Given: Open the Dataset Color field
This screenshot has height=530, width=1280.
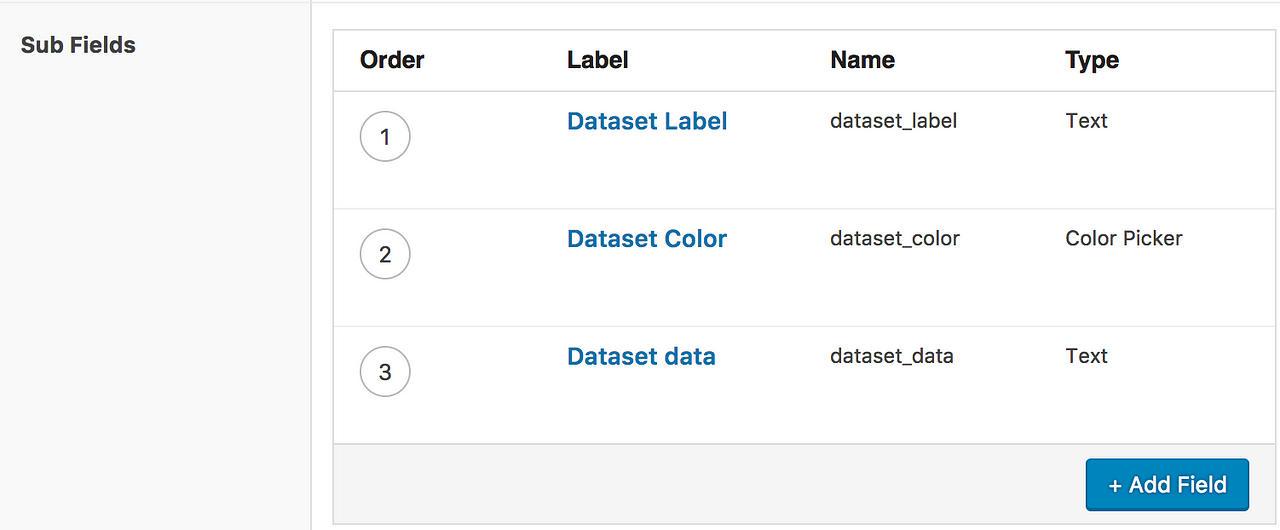Looking at the screenshot, I should (647, 239).
